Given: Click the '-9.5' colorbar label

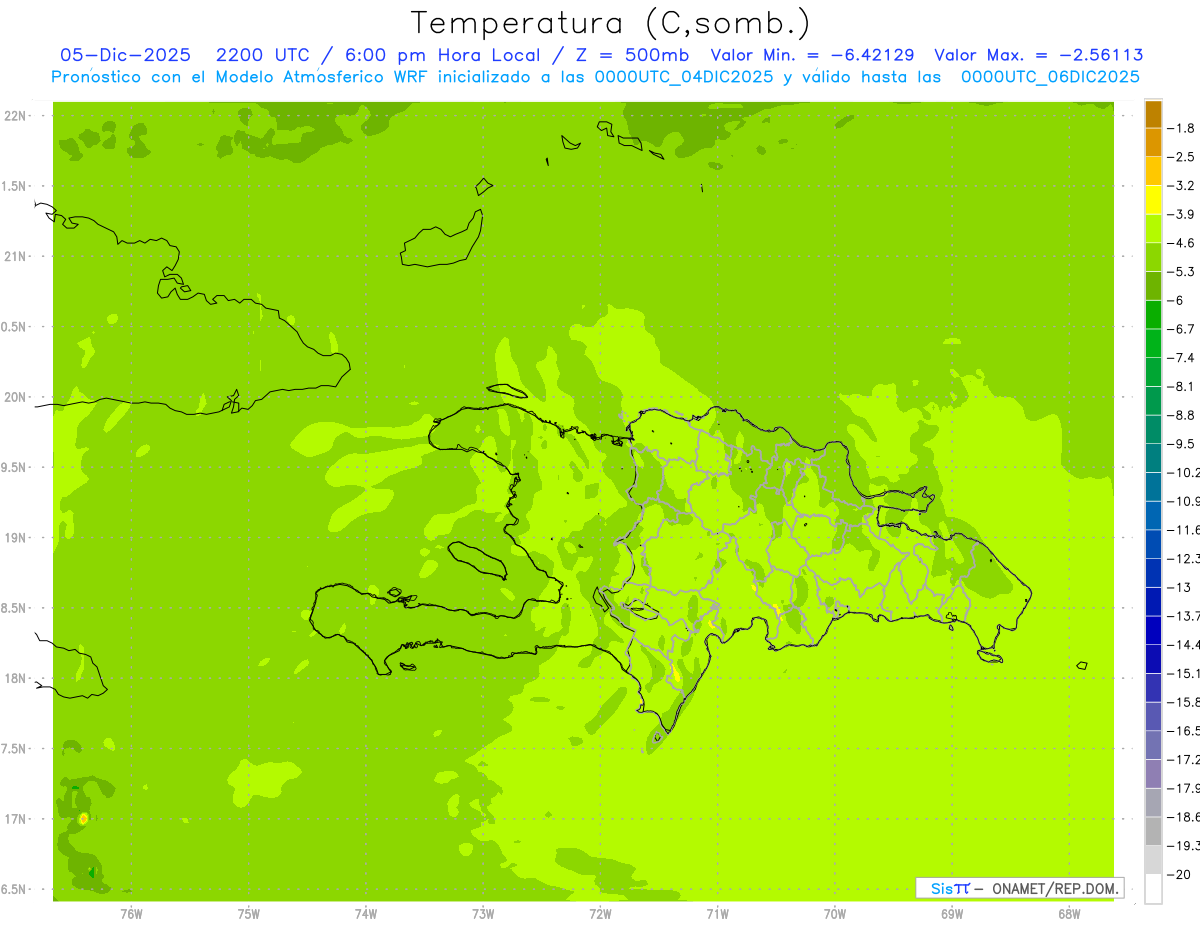Looking at the screenshot, I should [1181, 444].
